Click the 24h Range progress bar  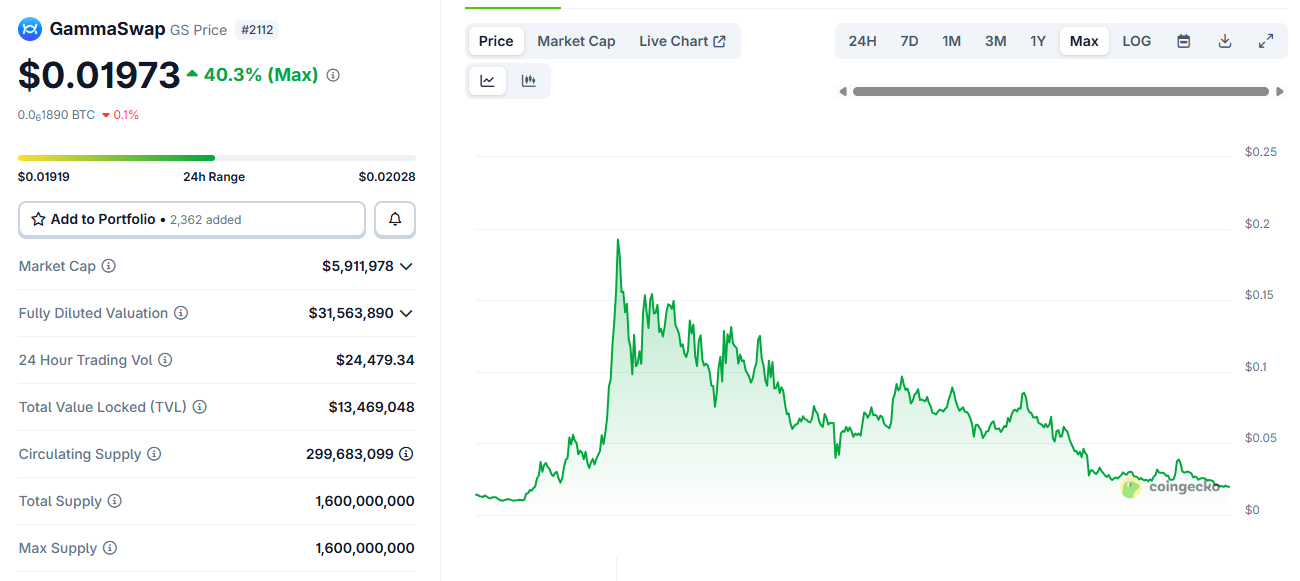click(x=217, y=158)
